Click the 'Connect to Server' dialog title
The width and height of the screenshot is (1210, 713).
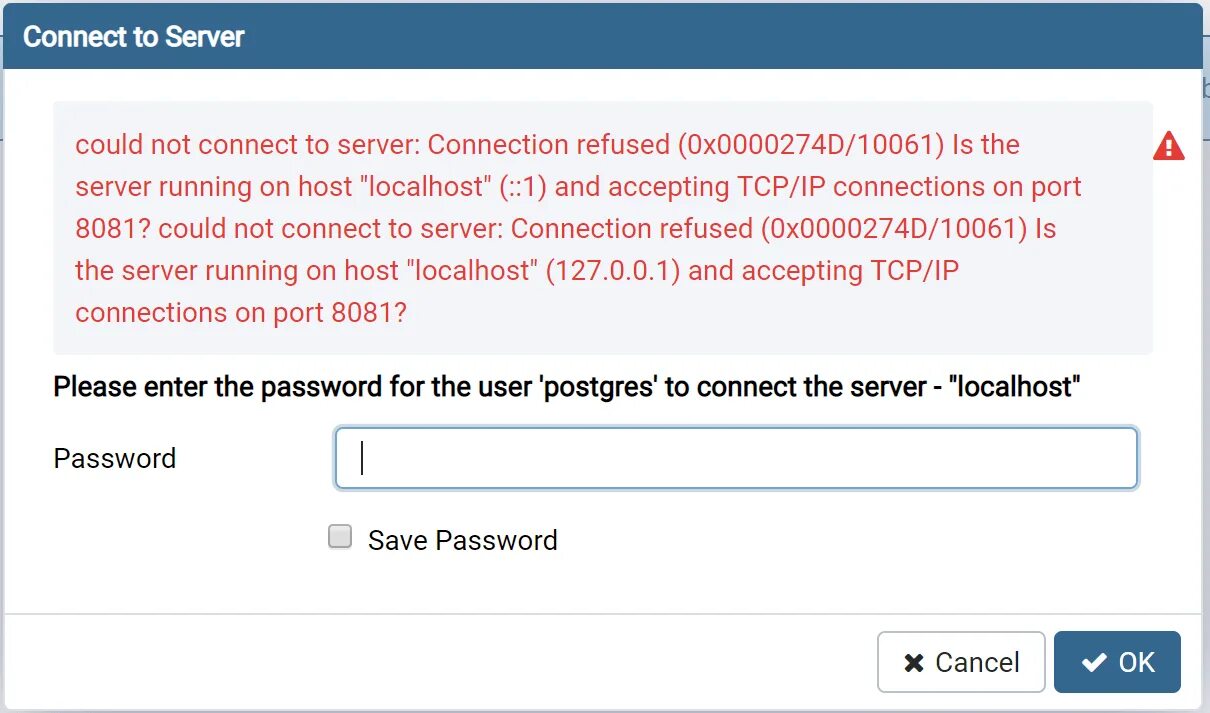134,37
